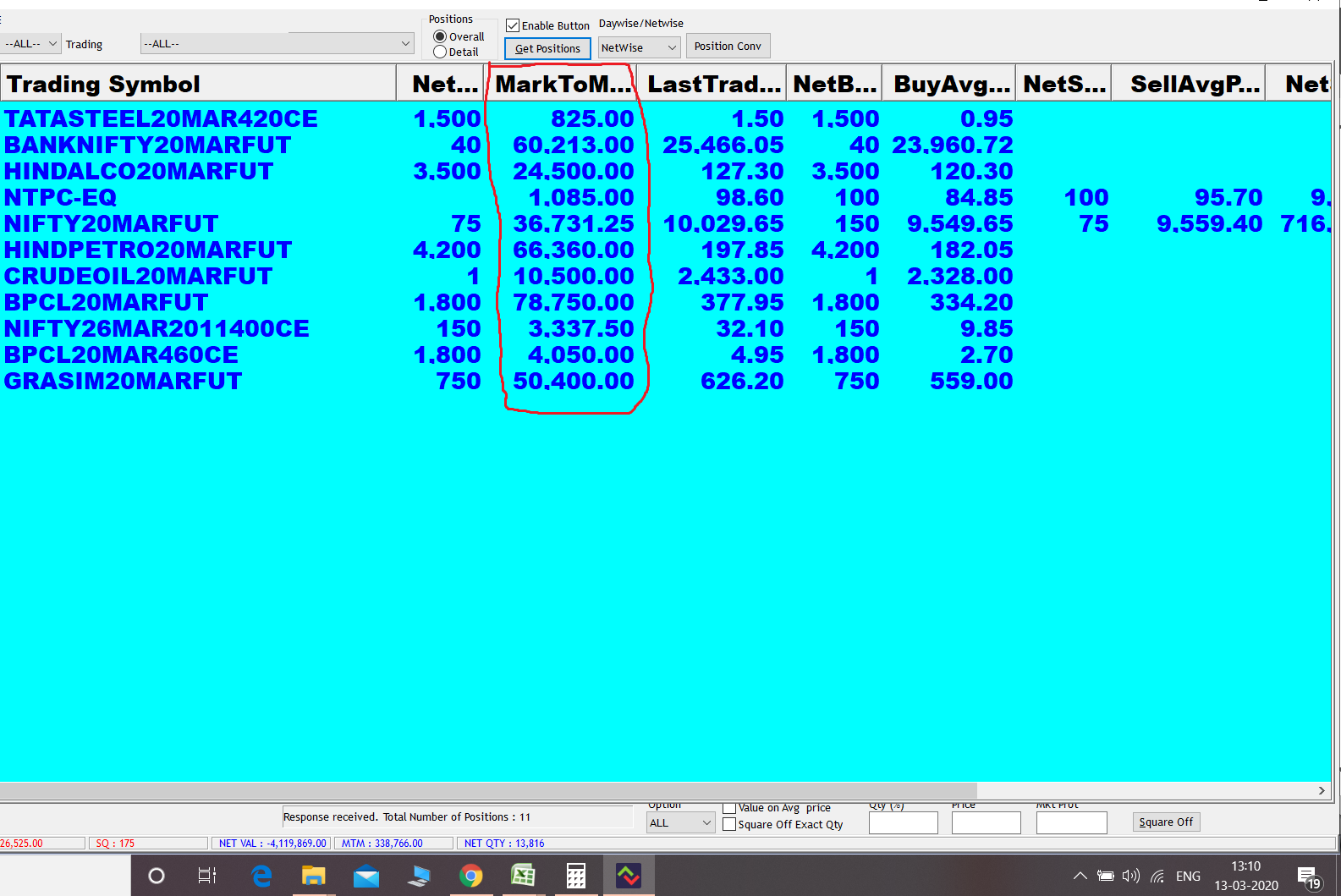Image resolution: width=1341 pixels, height=896 pixels.
Task: Select HINDPETRO20MARFUT row
Action: coord(665,250)
